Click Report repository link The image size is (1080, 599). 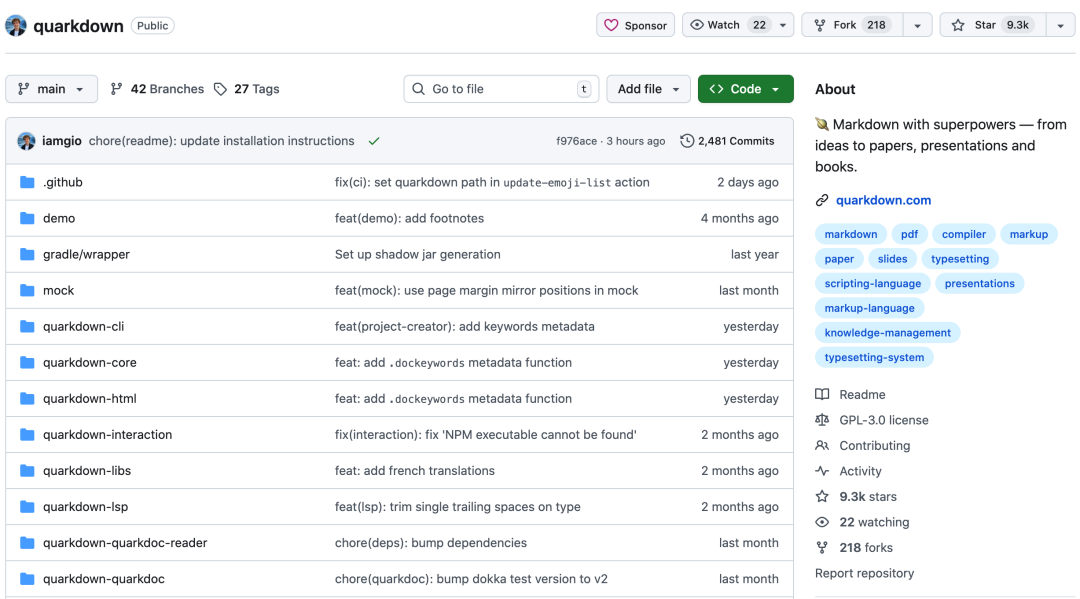pyautogui.click(x=864, y=574)
